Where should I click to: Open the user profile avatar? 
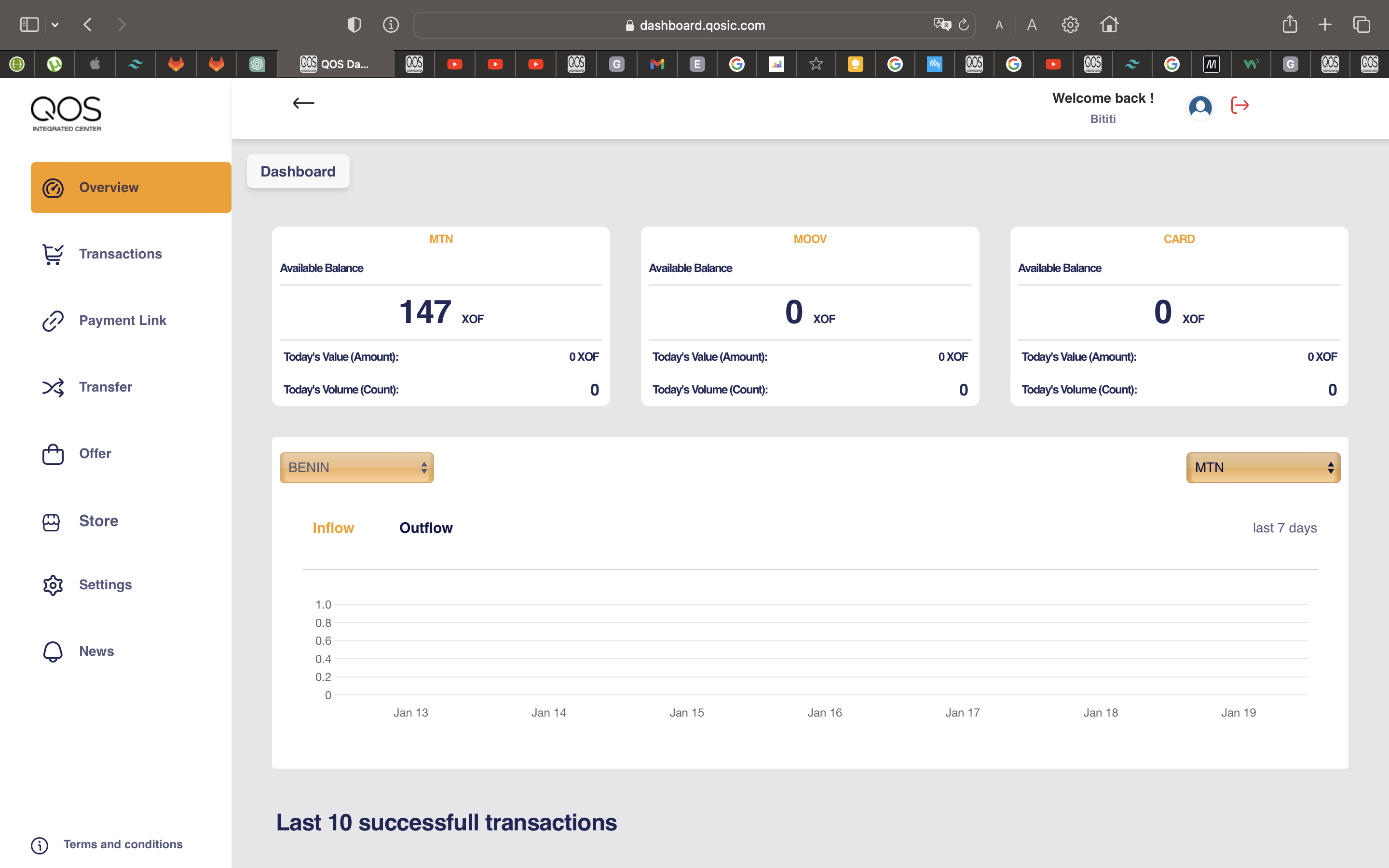point(1199,107)
